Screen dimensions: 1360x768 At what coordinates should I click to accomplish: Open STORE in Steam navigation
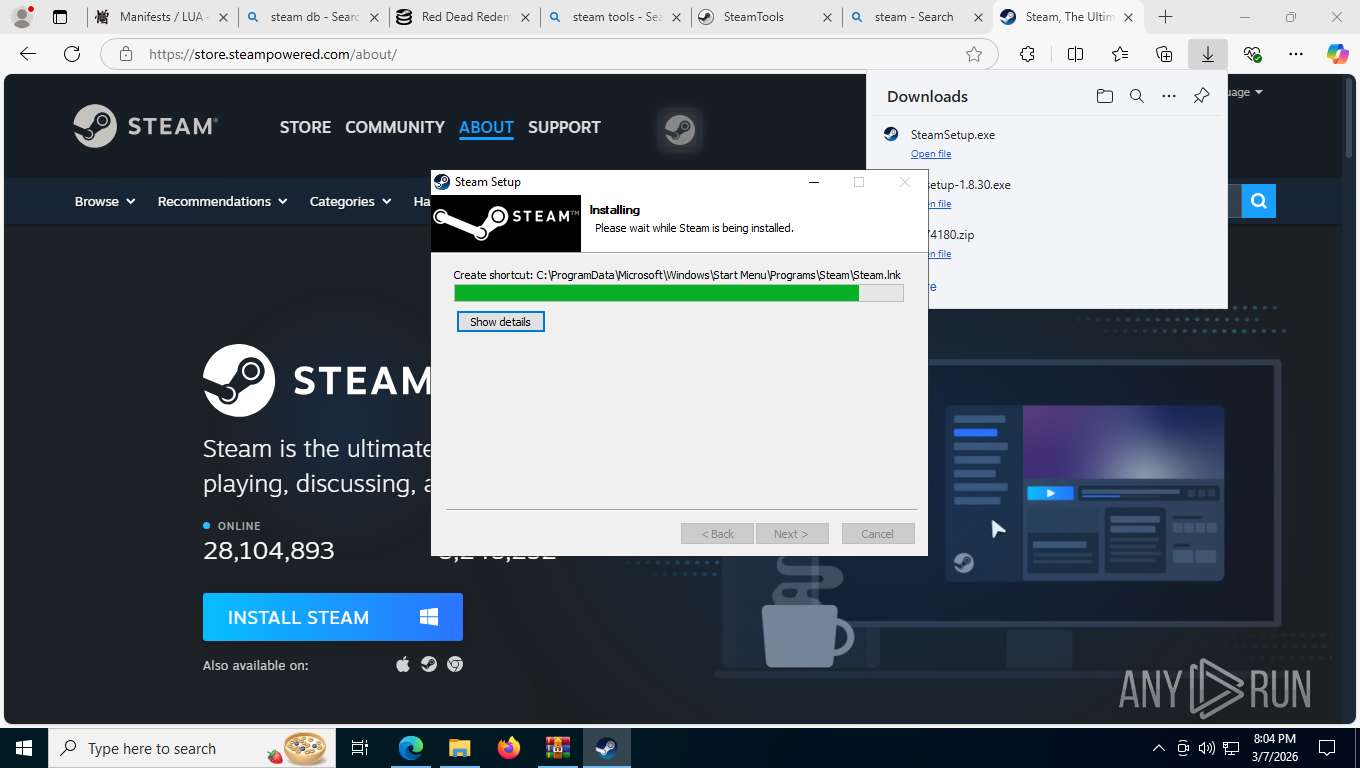coord(305,127)
